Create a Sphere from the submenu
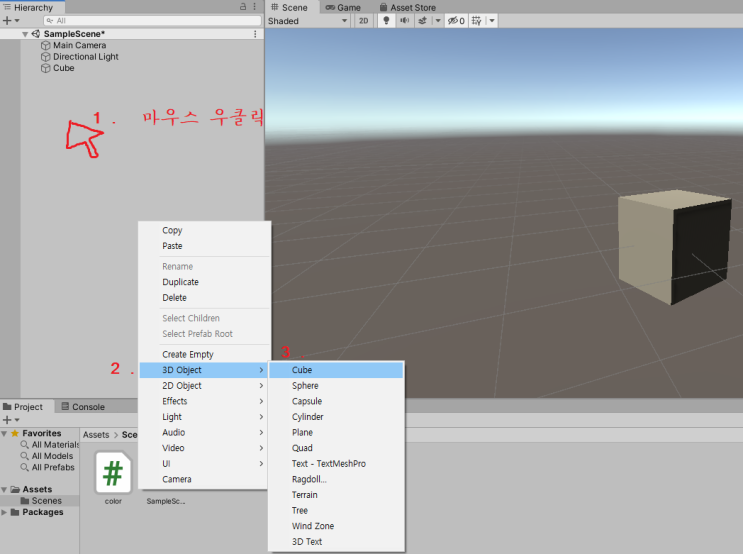The height and width of the screenshot is (554, 743). click(336, 386)
